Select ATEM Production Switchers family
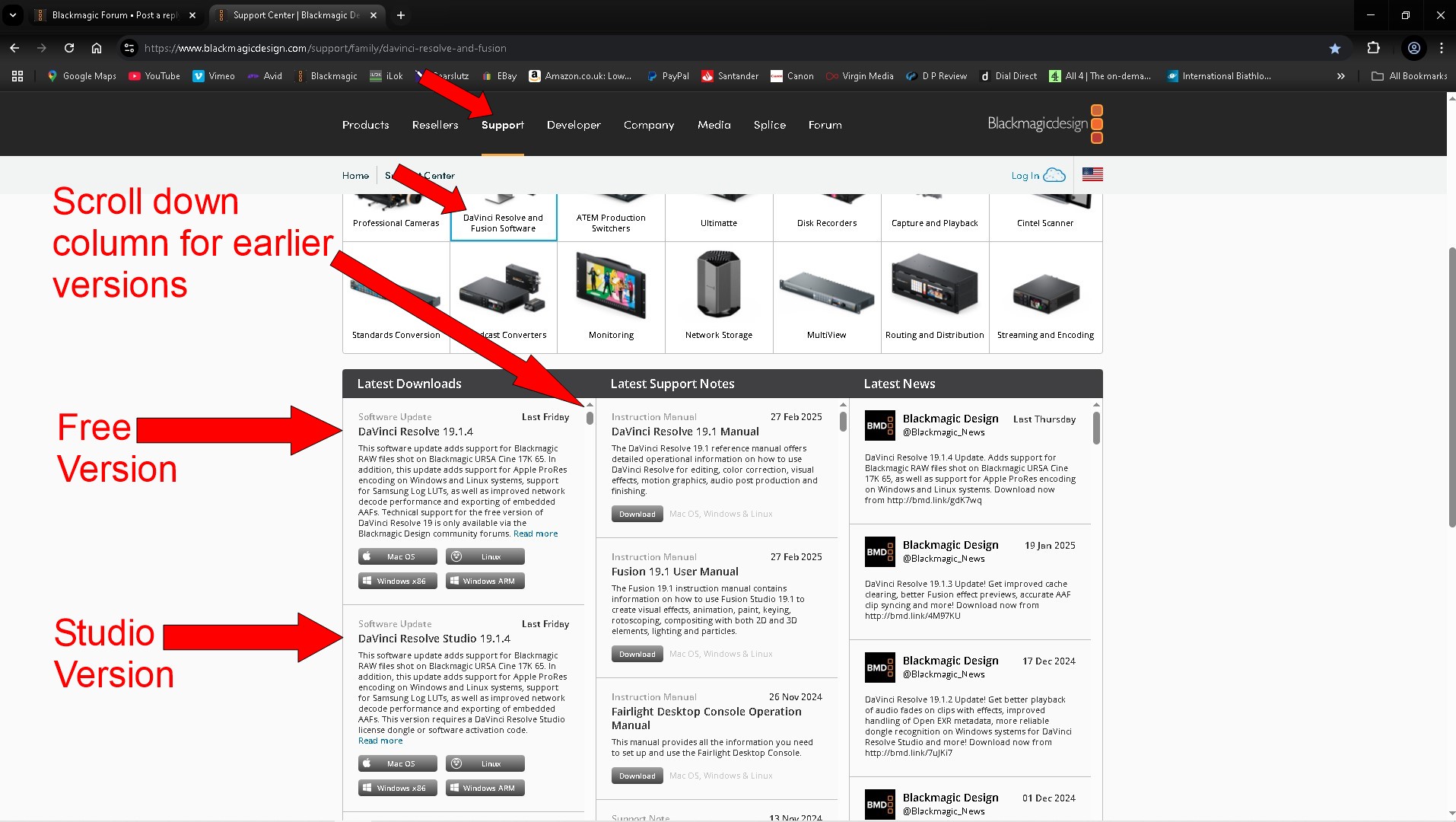Viewport: 1456px width, 822px height. (611, 217)
